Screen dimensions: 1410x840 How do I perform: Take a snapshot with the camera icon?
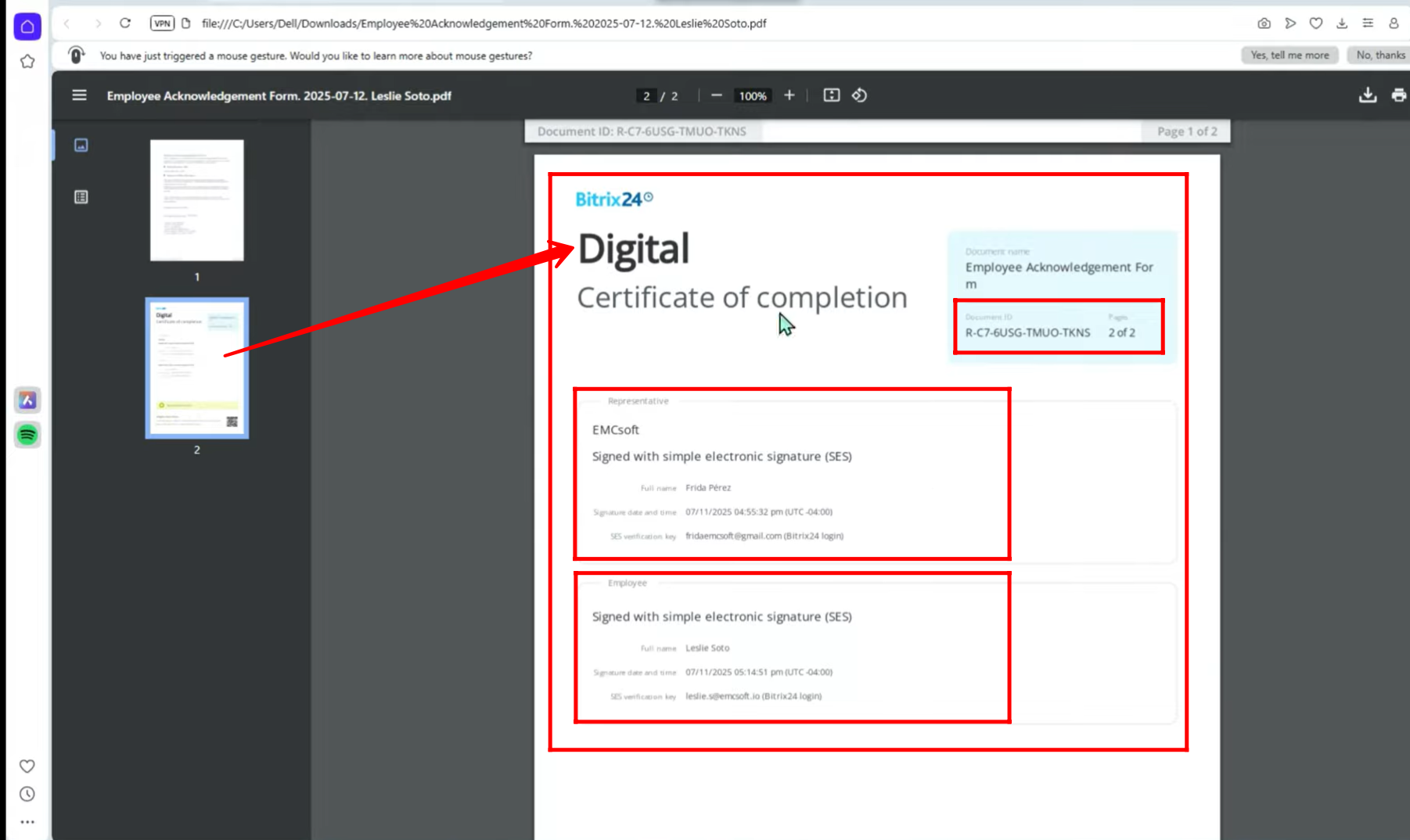[x=1264, y=23]
